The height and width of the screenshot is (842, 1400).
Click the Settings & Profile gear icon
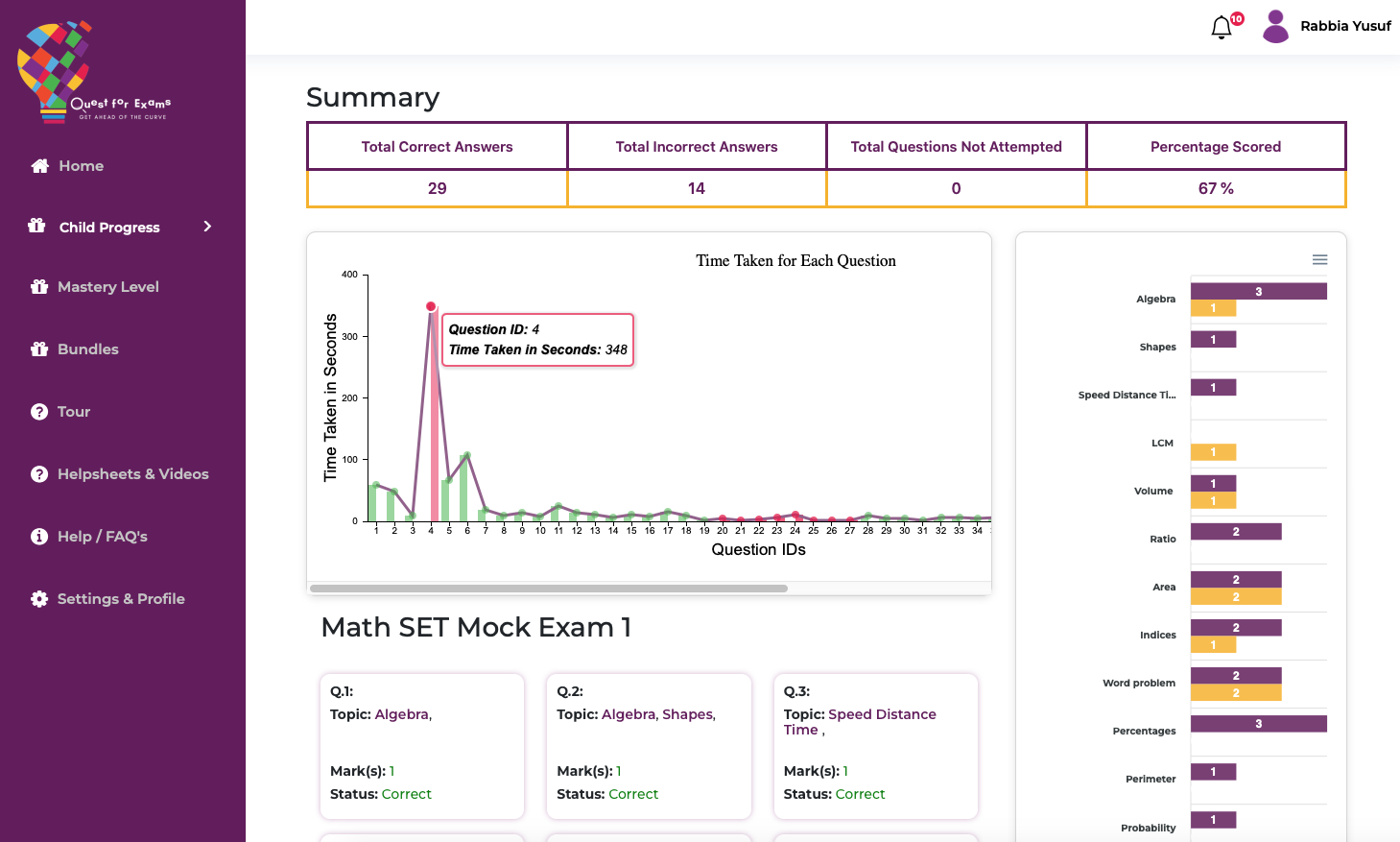click(39, 599)
